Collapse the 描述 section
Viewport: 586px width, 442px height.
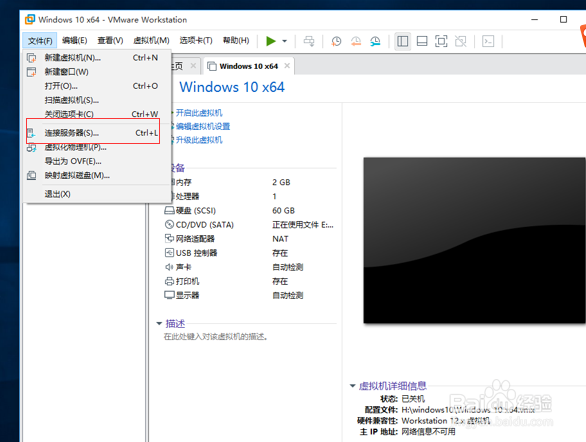(x=159, y=324)
